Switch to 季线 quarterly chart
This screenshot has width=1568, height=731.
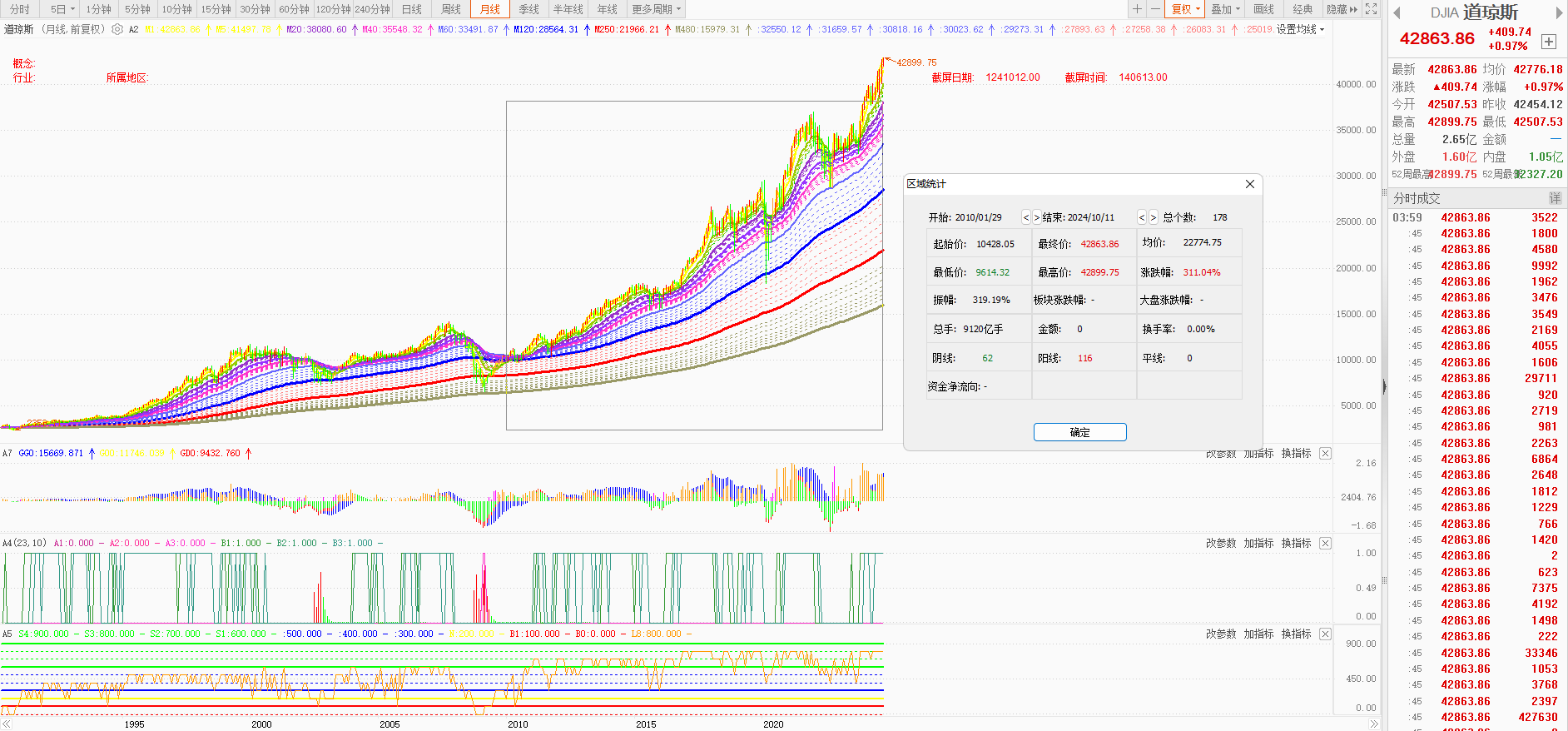coord(529,9)
